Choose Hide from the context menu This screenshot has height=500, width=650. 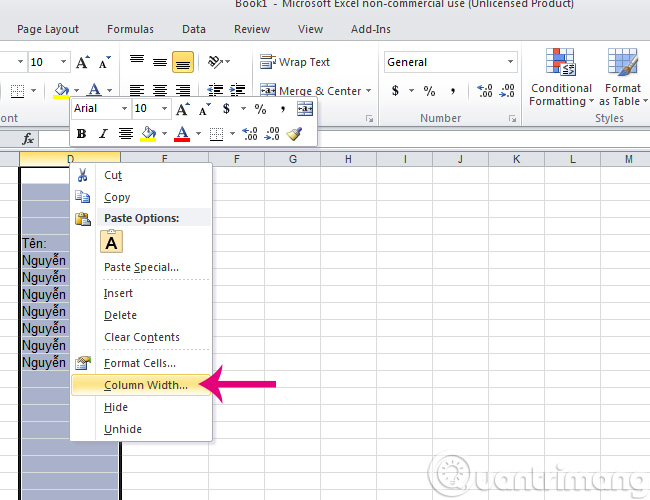pyautogui.click(x=141, y=407)
